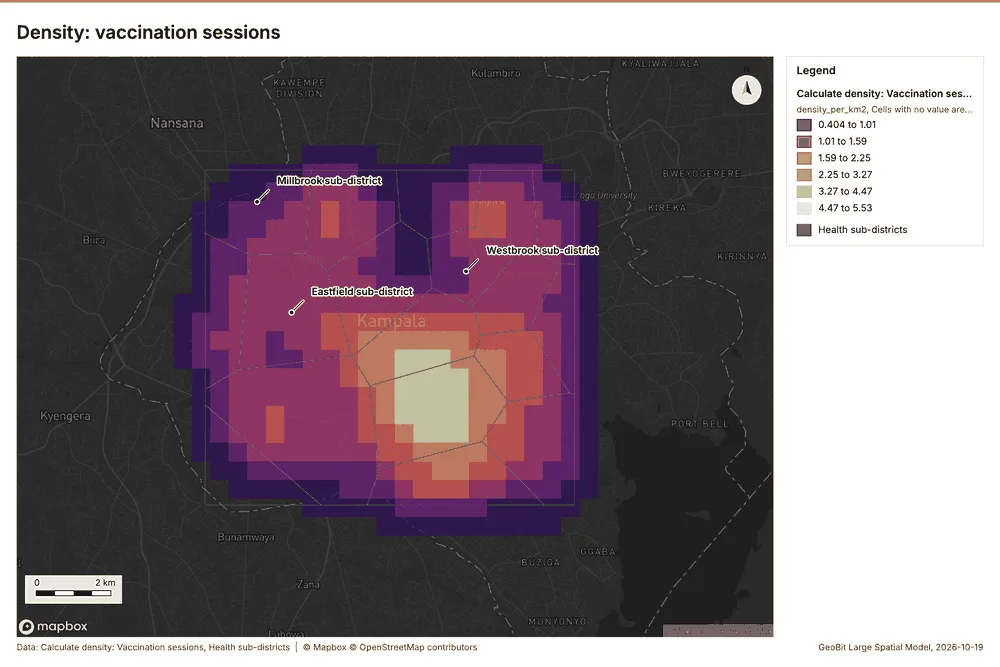Click the 1.01 to 1.59 legend swatch

(x=804, y=142)
